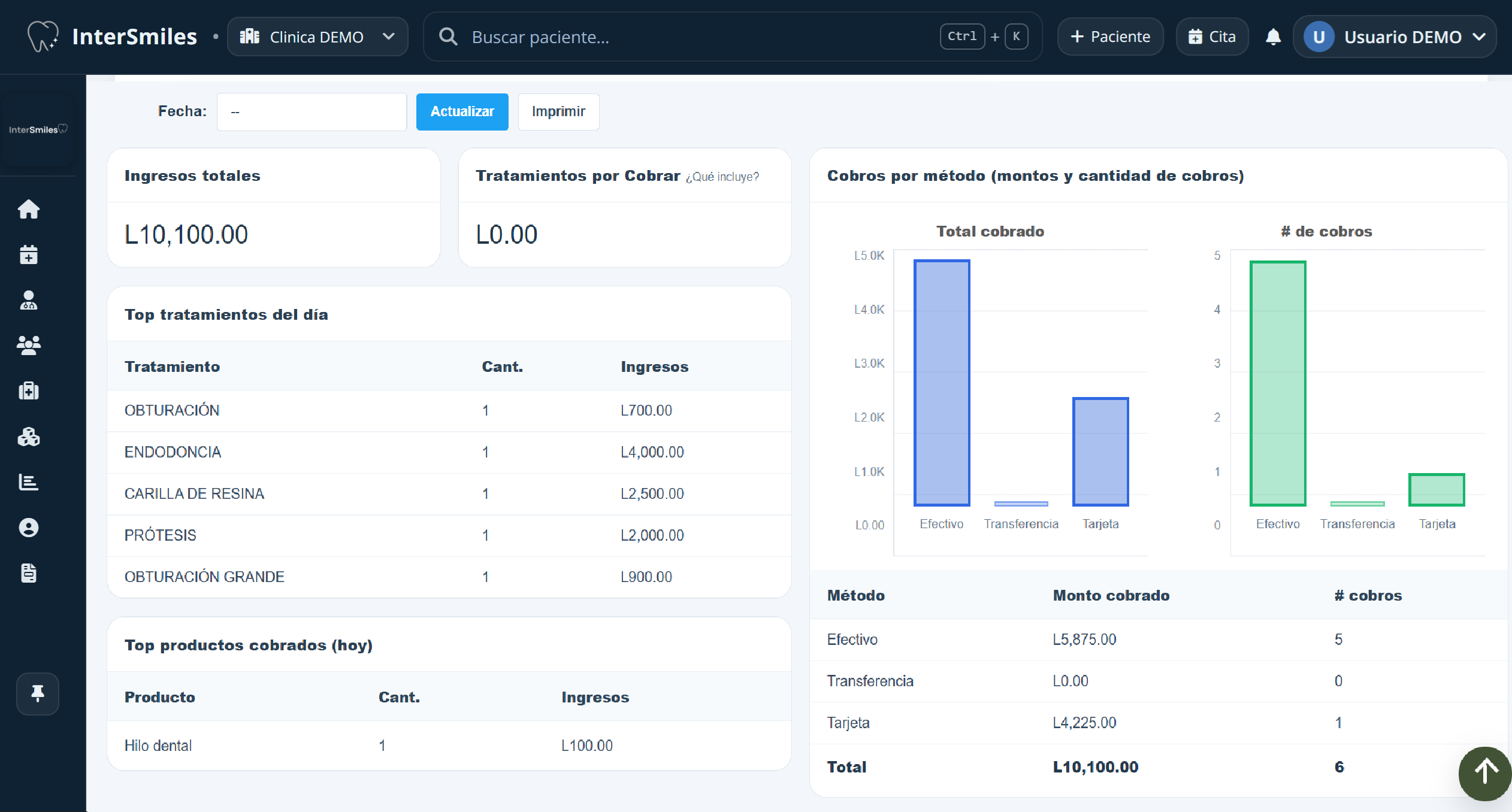The width and height of the screenshot is (1512, 812).
Task: Click the InterSmiles tooth logo icon
Action: 43,37
